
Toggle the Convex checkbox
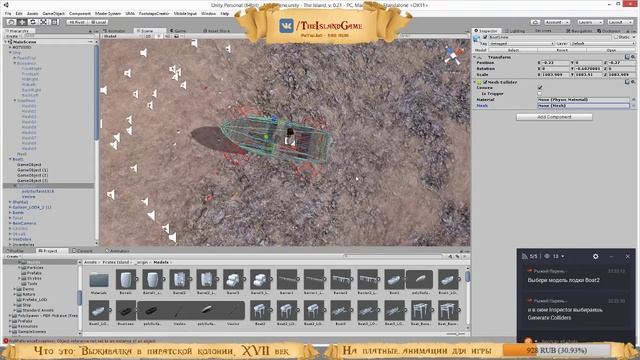click(540, 88)
